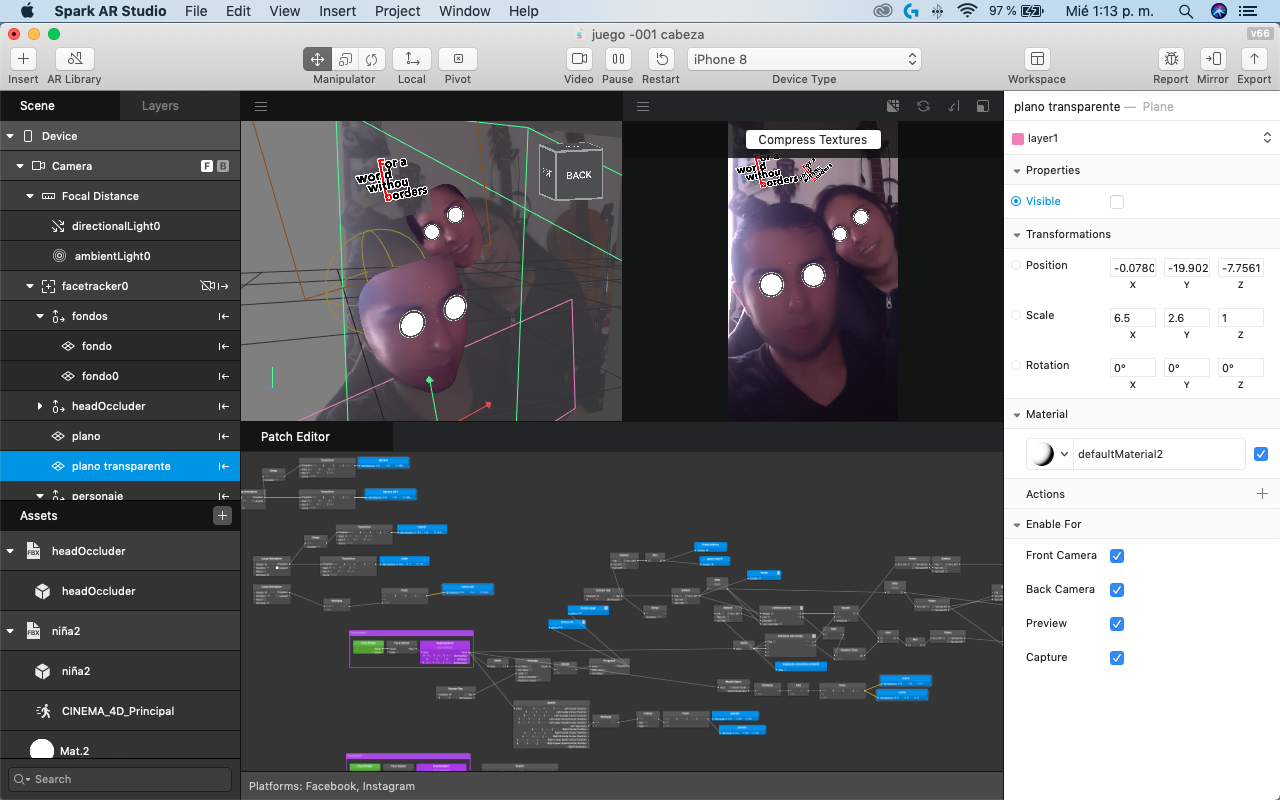Click the Position patch circle
The image size is (1280, 800).
pos(1016,265)
